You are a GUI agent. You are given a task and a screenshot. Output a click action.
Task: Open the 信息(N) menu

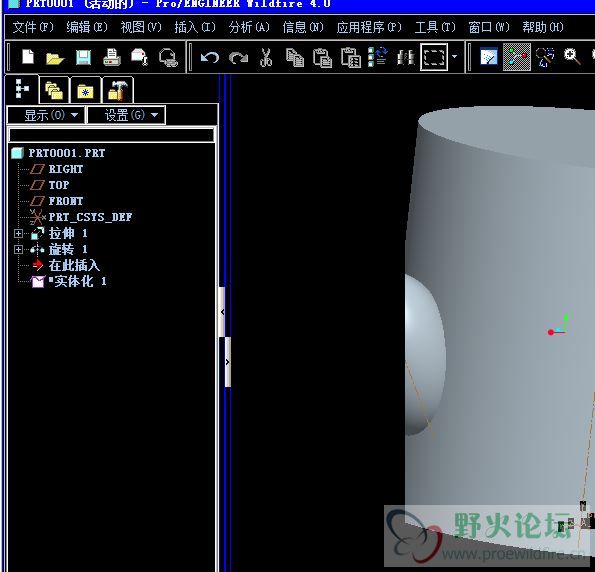click(x=303, y=27)
